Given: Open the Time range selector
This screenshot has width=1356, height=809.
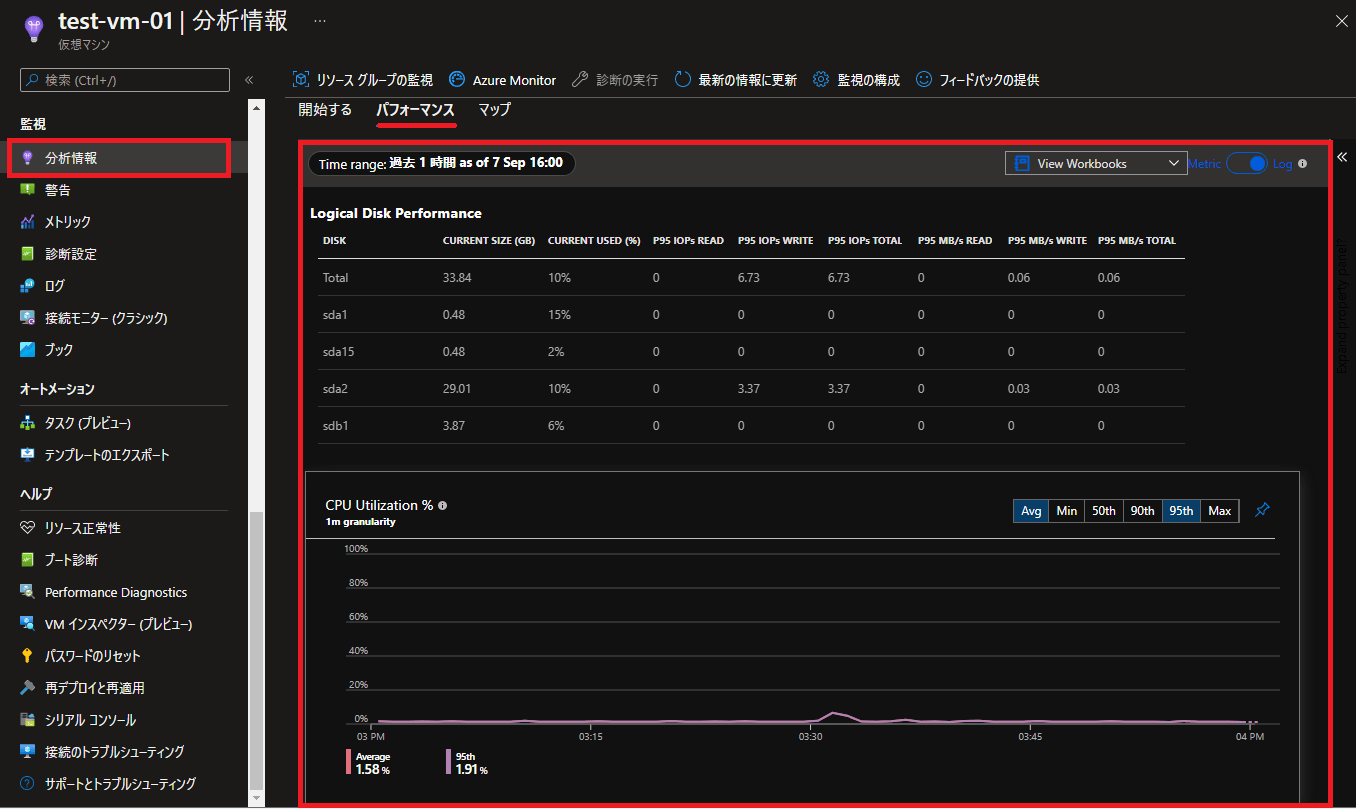Looking at the screenshot, I should point(442,163).
